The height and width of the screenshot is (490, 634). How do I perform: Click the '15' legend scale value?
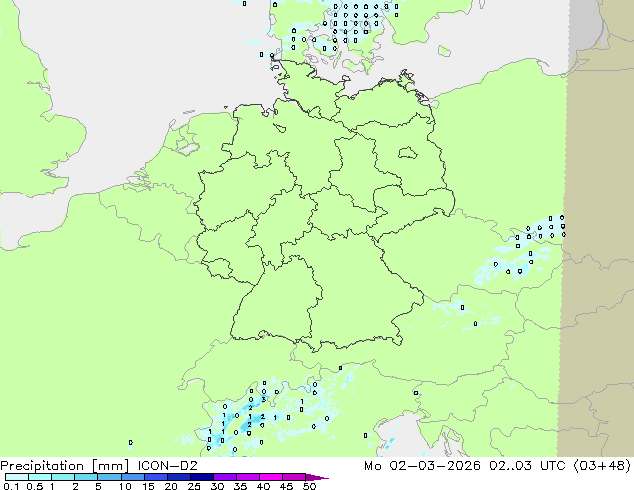coord(148,486)
